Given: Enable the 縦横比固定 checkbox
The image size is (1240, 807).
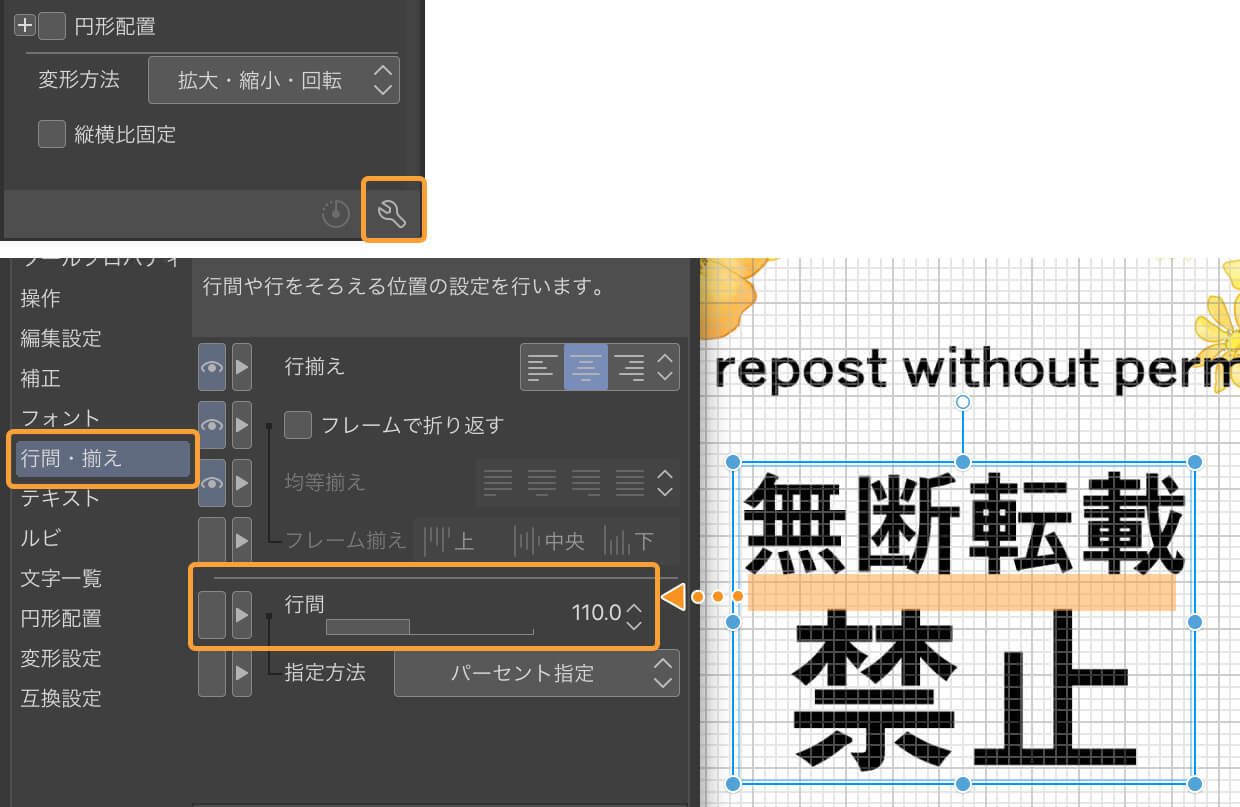Looking at the screenshot, I should pyautogui.click(x=51, y=133).
